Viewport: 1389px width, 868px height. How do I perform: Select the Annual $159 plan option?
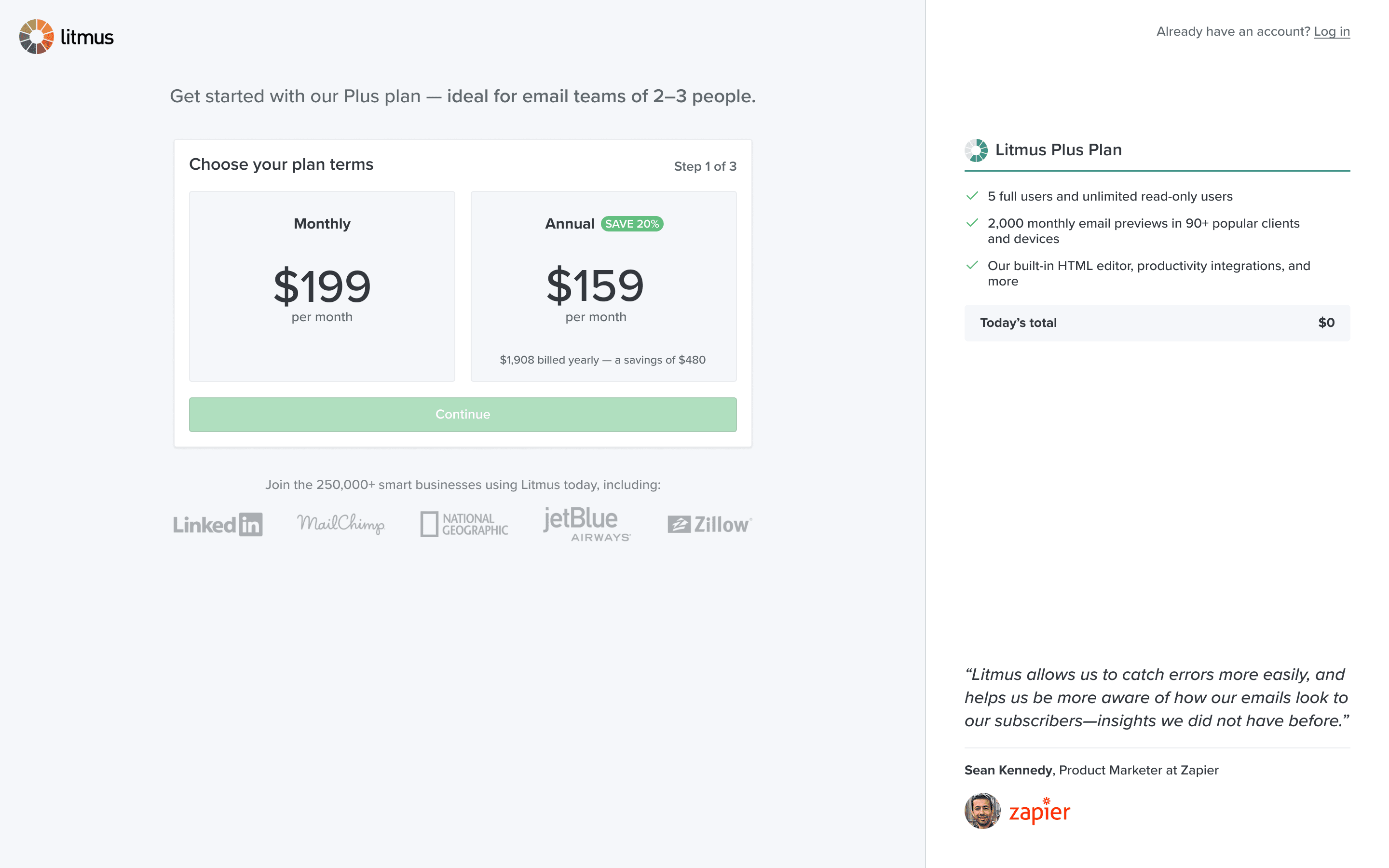[x=603, y=286]
